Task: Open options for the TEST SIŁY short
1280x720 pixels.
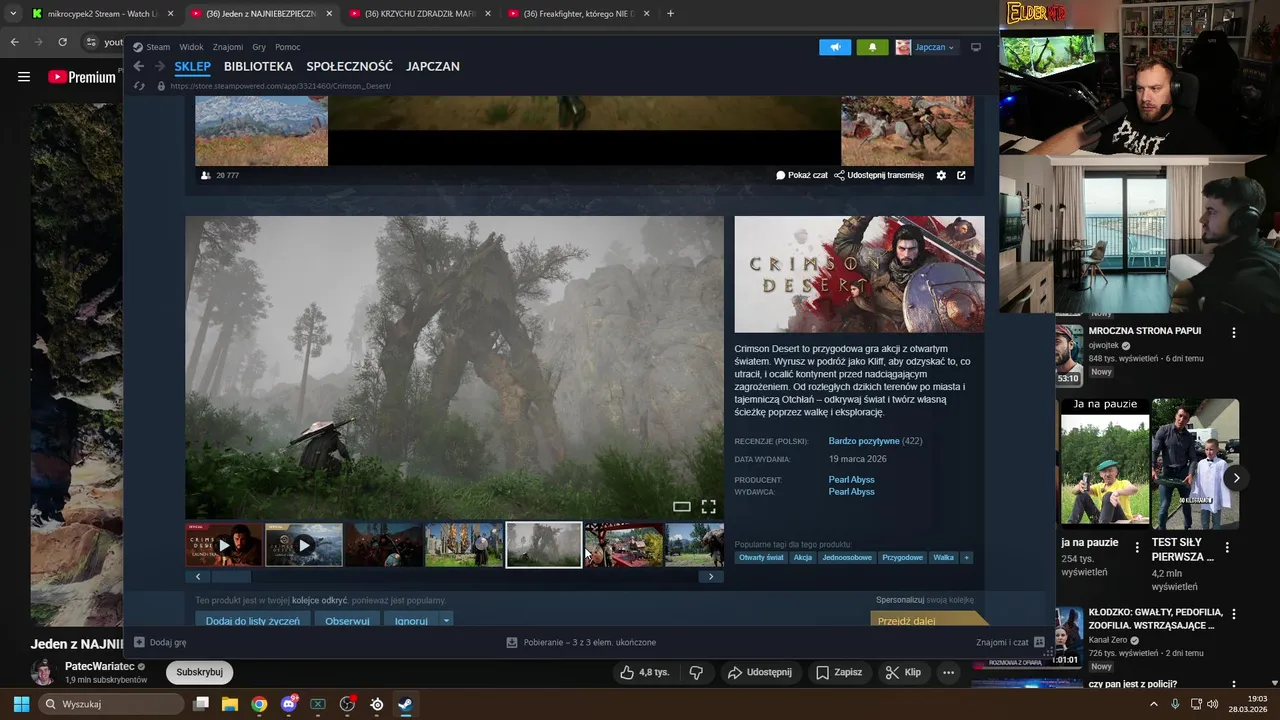Action: (x=1227, y=547)
